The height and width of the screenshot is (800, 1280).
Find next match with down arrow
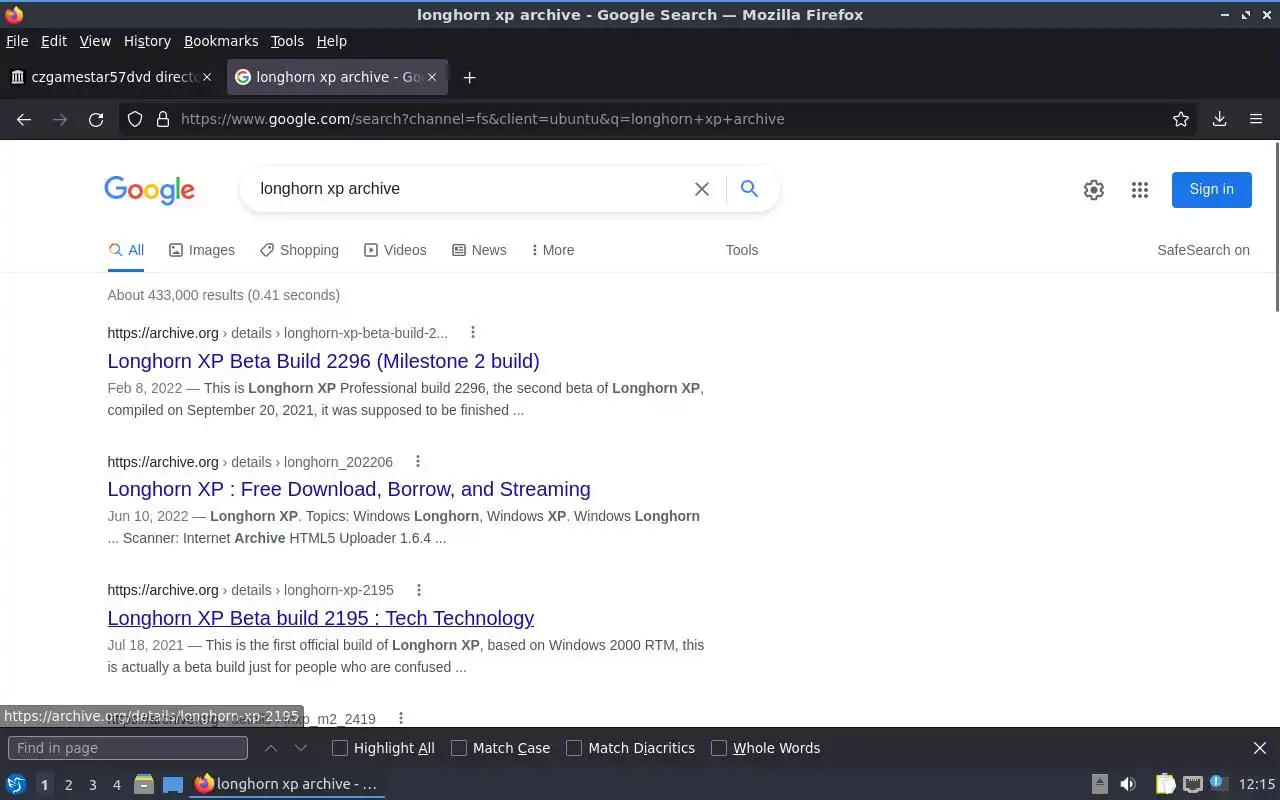(301, 748)
